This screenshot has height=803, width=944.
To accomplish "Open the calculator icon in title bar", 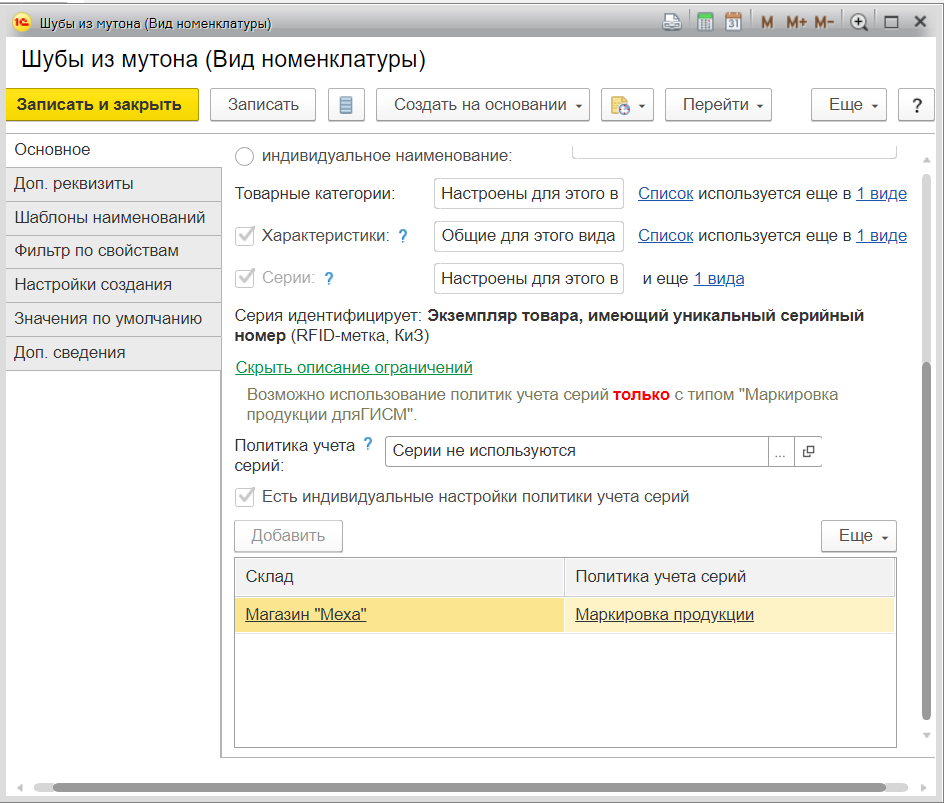I will pos(705,22).
